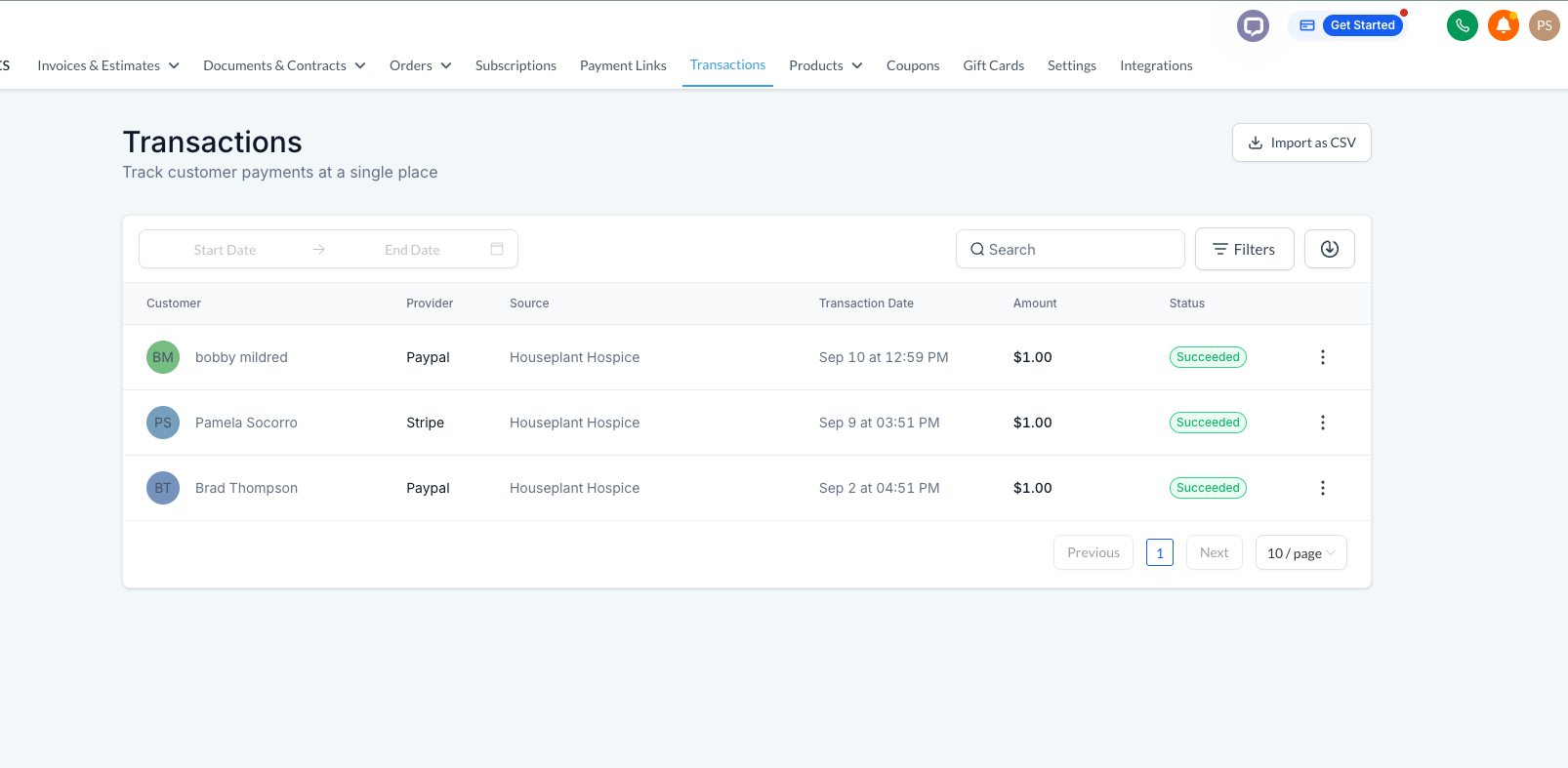
Task: Click the Next page button
Action: pyautogui.click(x=1214, y=552)
